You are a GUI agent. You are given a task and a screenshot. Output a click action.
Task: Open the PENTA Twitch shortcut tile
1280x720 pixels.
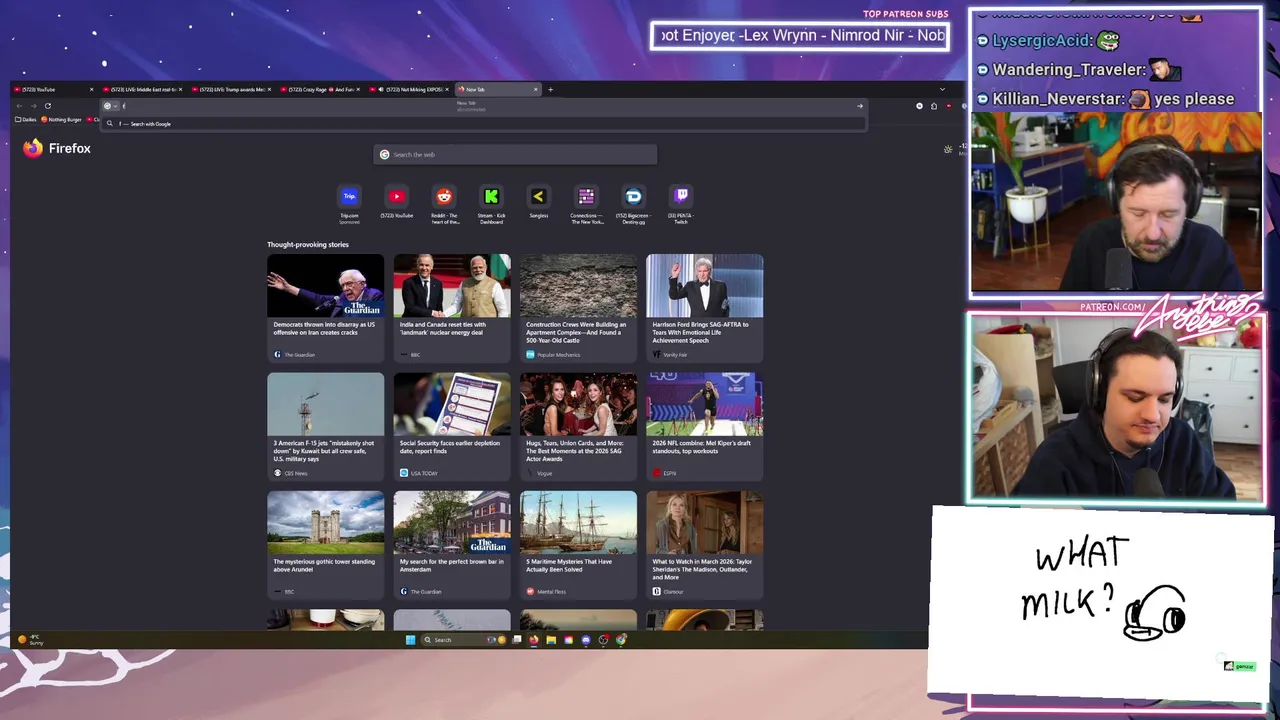[x=681, y=204]
